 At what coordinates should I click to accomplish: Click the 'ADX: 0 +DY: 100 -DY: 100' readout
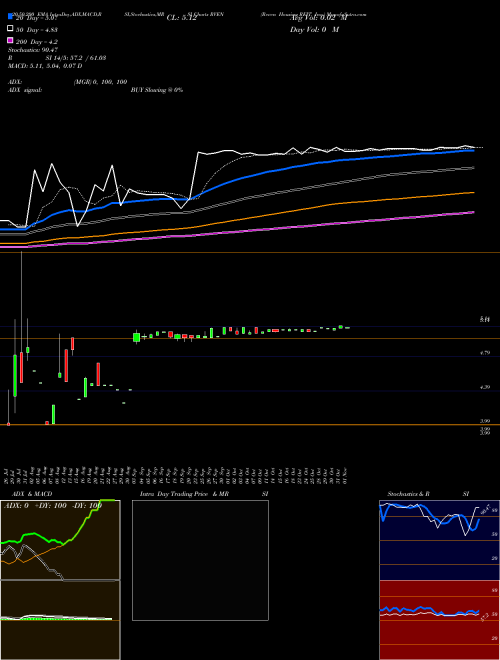click(x=53, y=506)
